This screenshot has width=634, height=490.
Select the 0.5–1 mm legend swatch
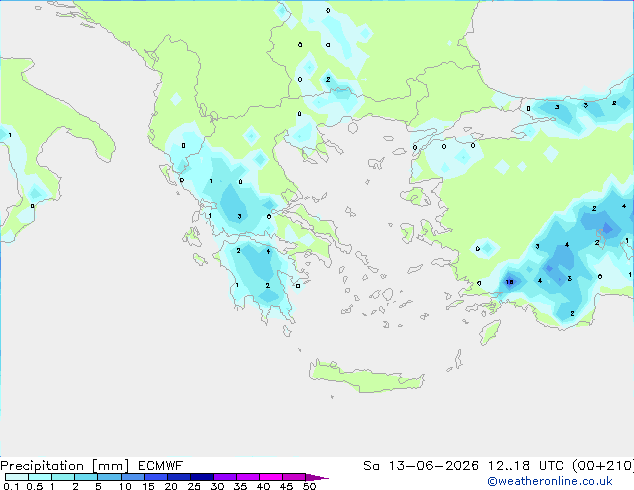pyautogui.click(x=40, y=477)
